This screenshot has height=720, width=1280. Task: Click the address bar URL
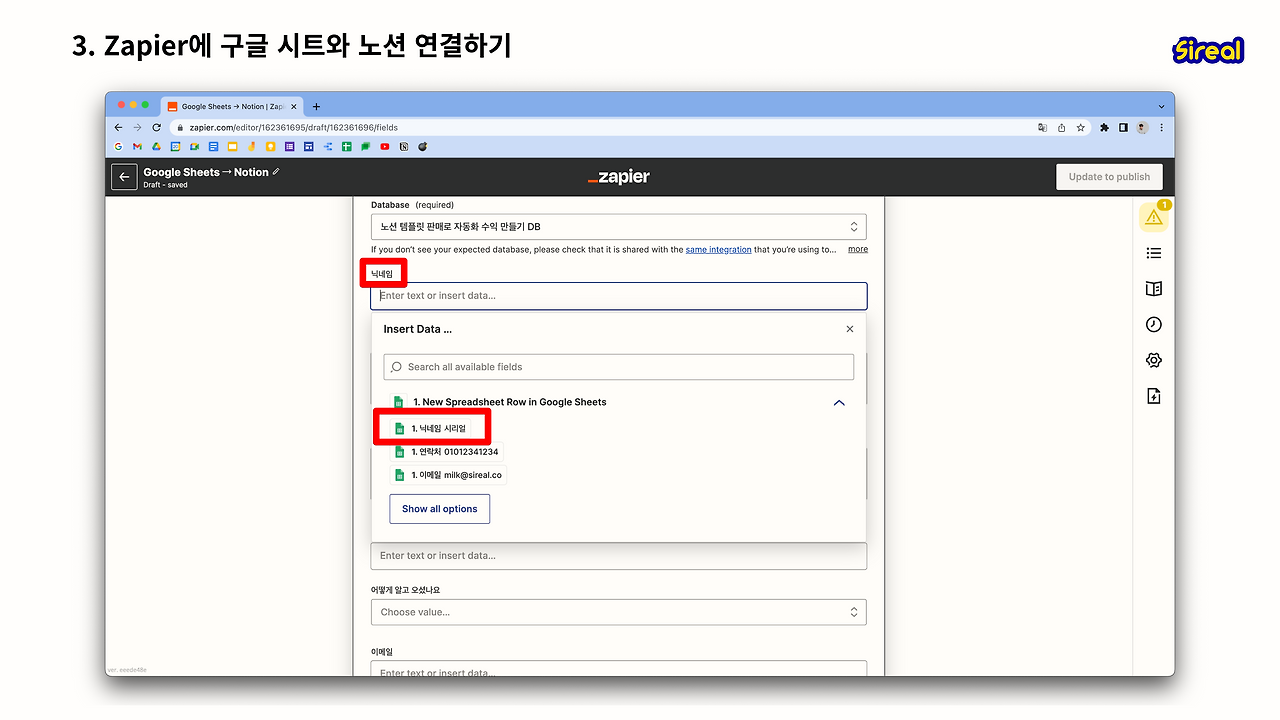click(294, 128)
